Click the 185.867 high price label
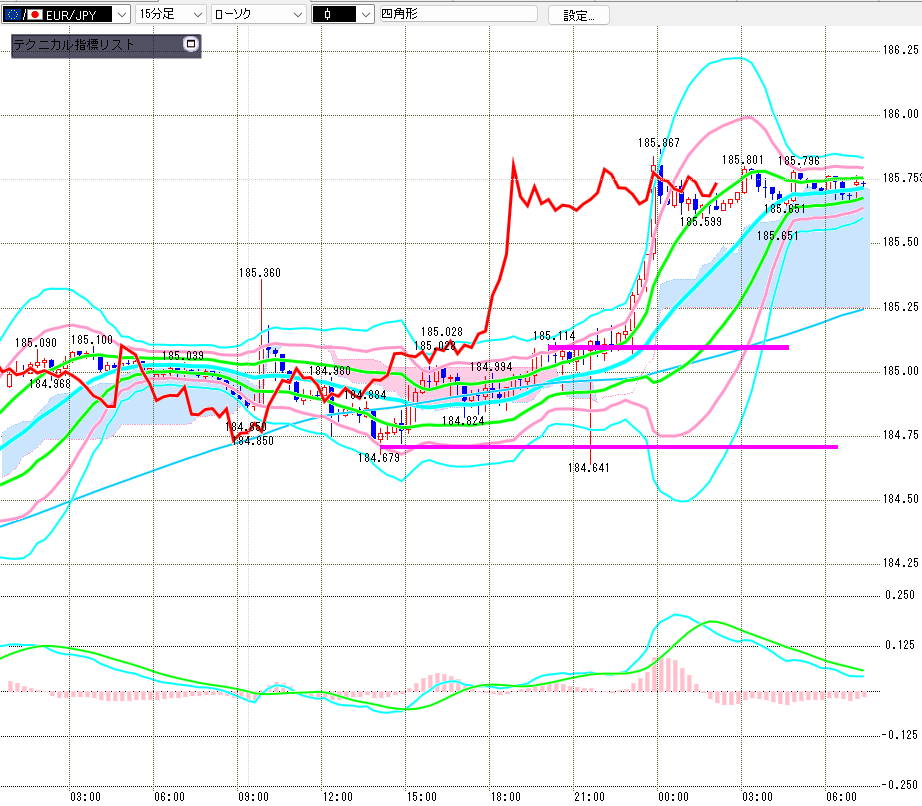 pyautogui.click(x=659, y=143)
